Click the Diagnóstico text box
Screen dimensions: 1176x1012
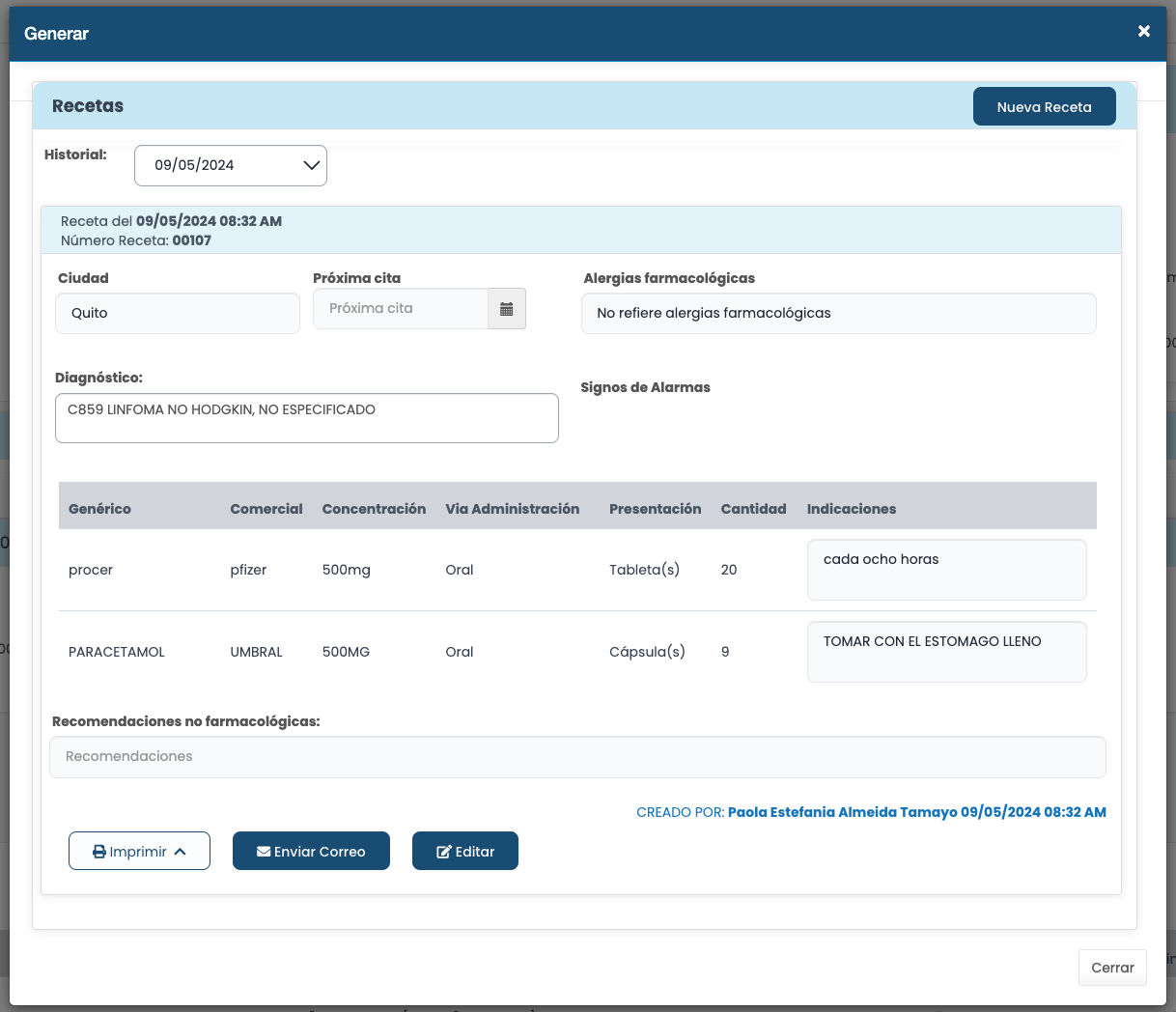point(307,418)
